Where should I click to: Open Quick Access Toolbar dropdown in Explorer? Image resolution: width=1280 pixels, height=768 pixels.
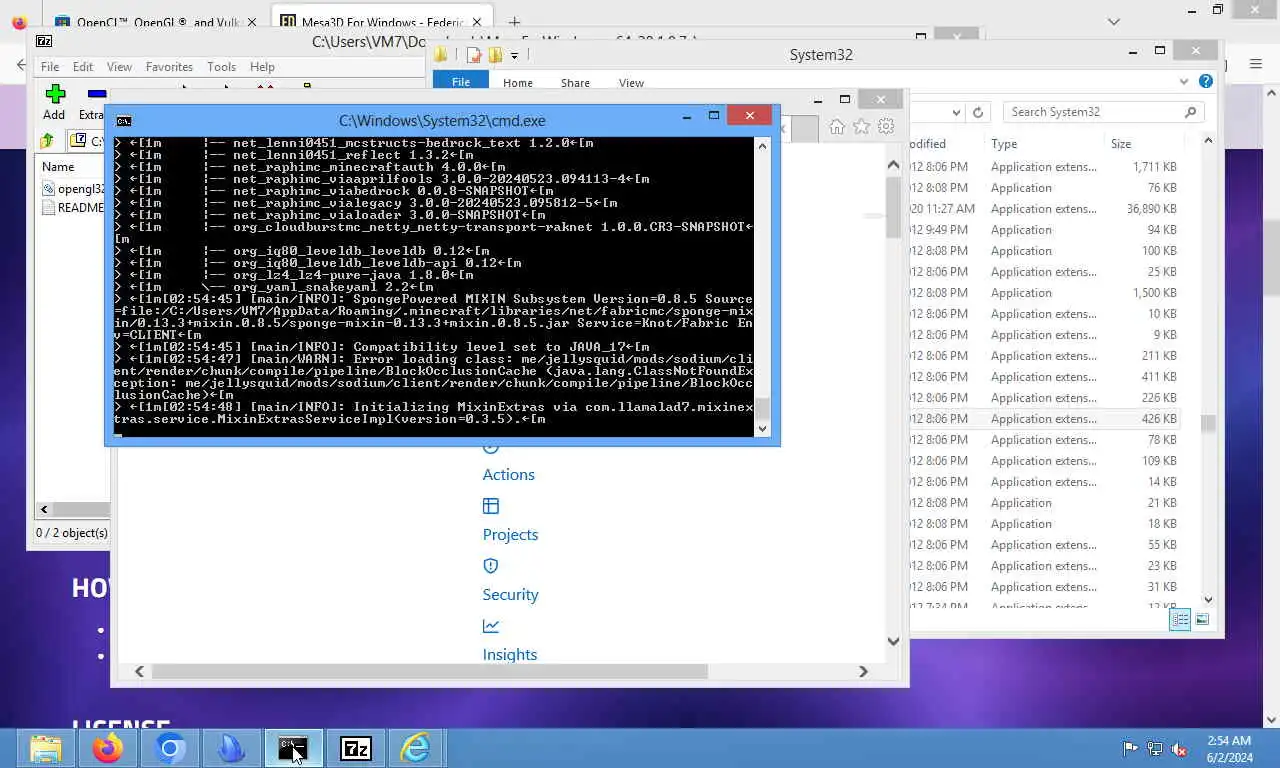pyautogui.click(x=514, y=55)
